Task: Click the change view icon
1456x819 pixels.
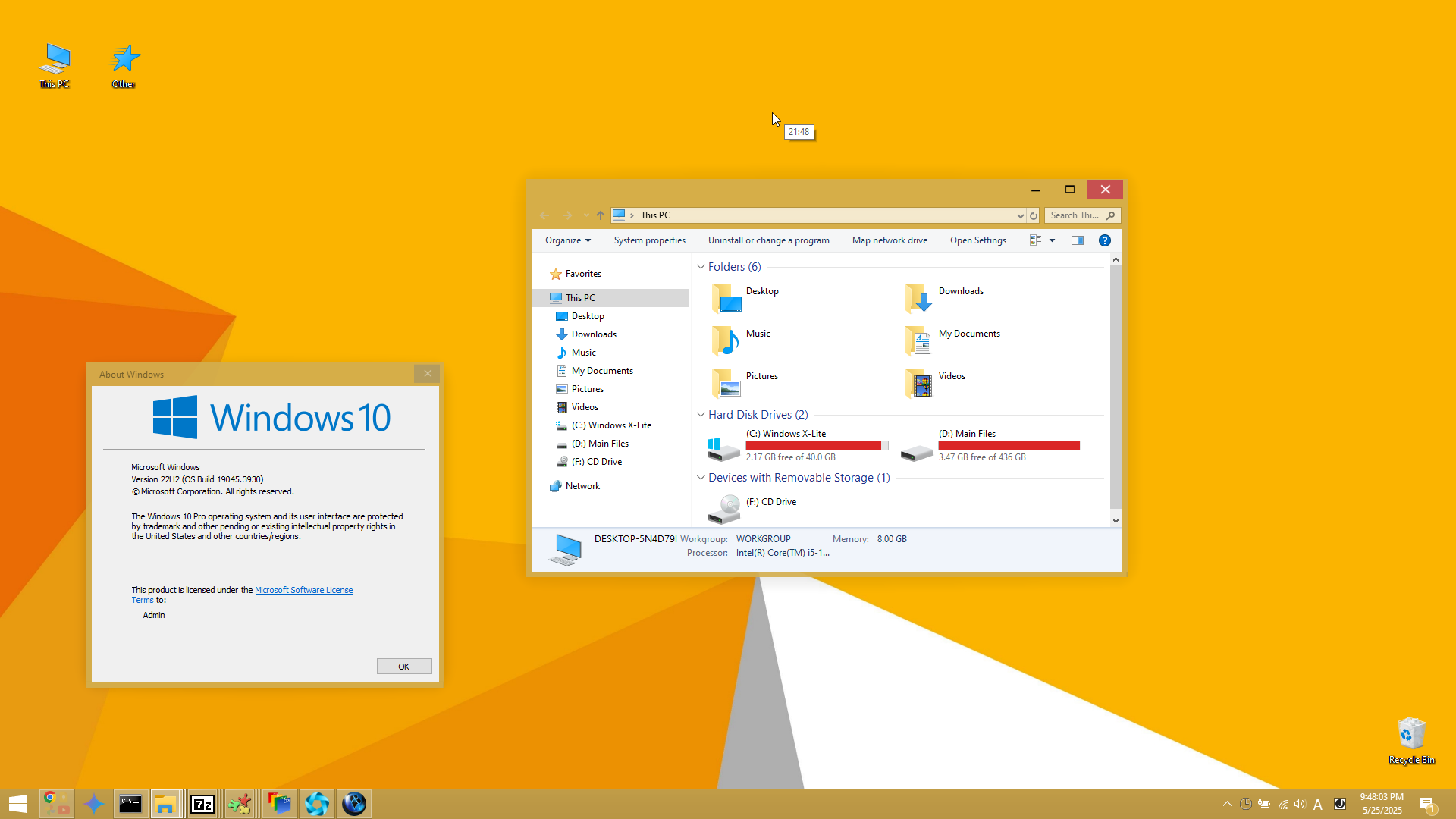Action: [x=1035, y=240]
